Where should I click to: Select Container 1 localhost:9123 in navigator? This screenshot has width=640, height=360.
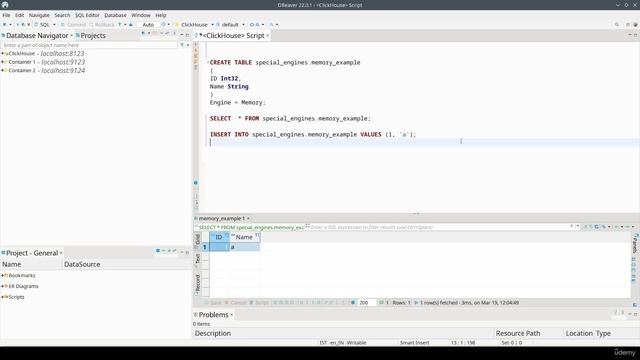point(47,62)
